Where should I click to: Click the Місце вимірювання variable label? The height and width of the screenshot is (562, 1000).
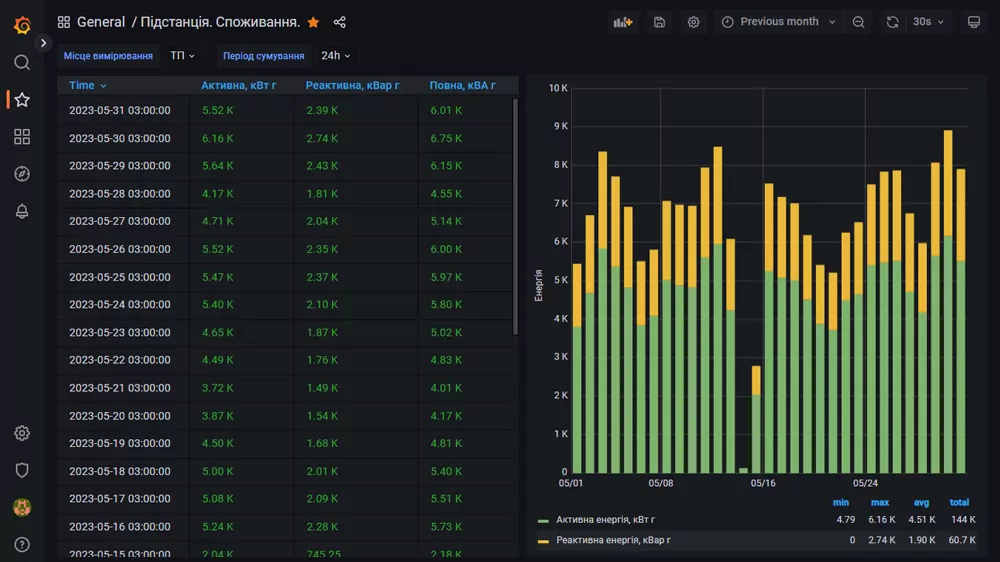pyautogui.click(x=108, y=56)
